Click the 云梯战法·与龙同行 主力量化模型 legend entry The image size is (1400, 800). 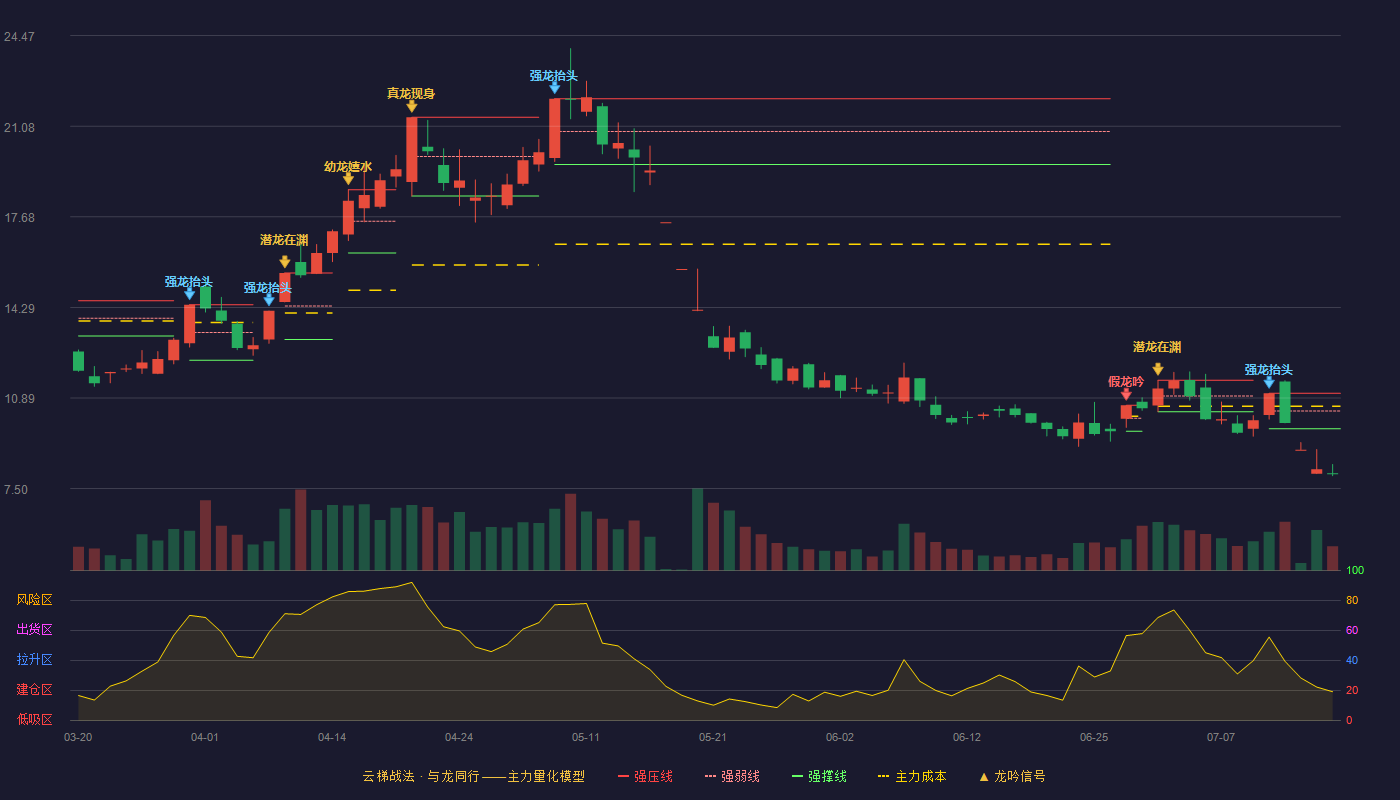click(x=473, y=776)
